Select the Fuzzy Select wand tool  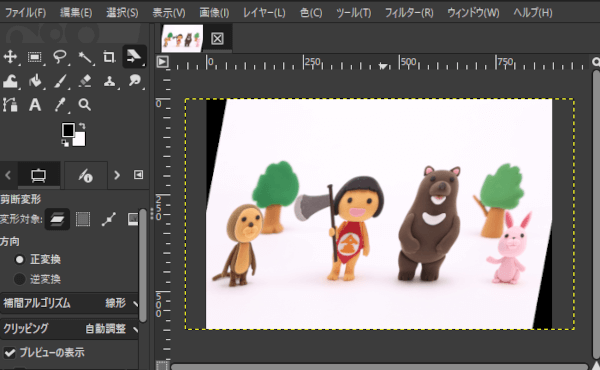[85, 57]
